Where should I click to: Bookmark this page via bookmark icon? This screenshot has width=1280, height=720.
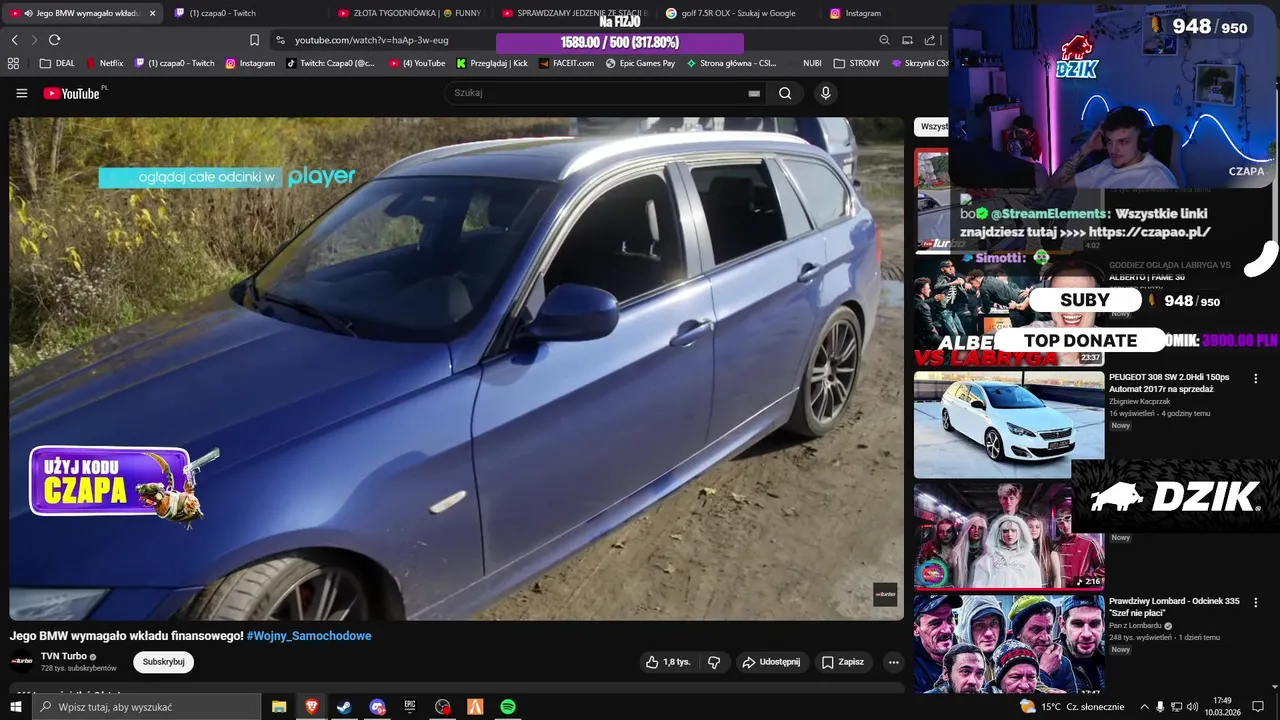coord(254,40)
